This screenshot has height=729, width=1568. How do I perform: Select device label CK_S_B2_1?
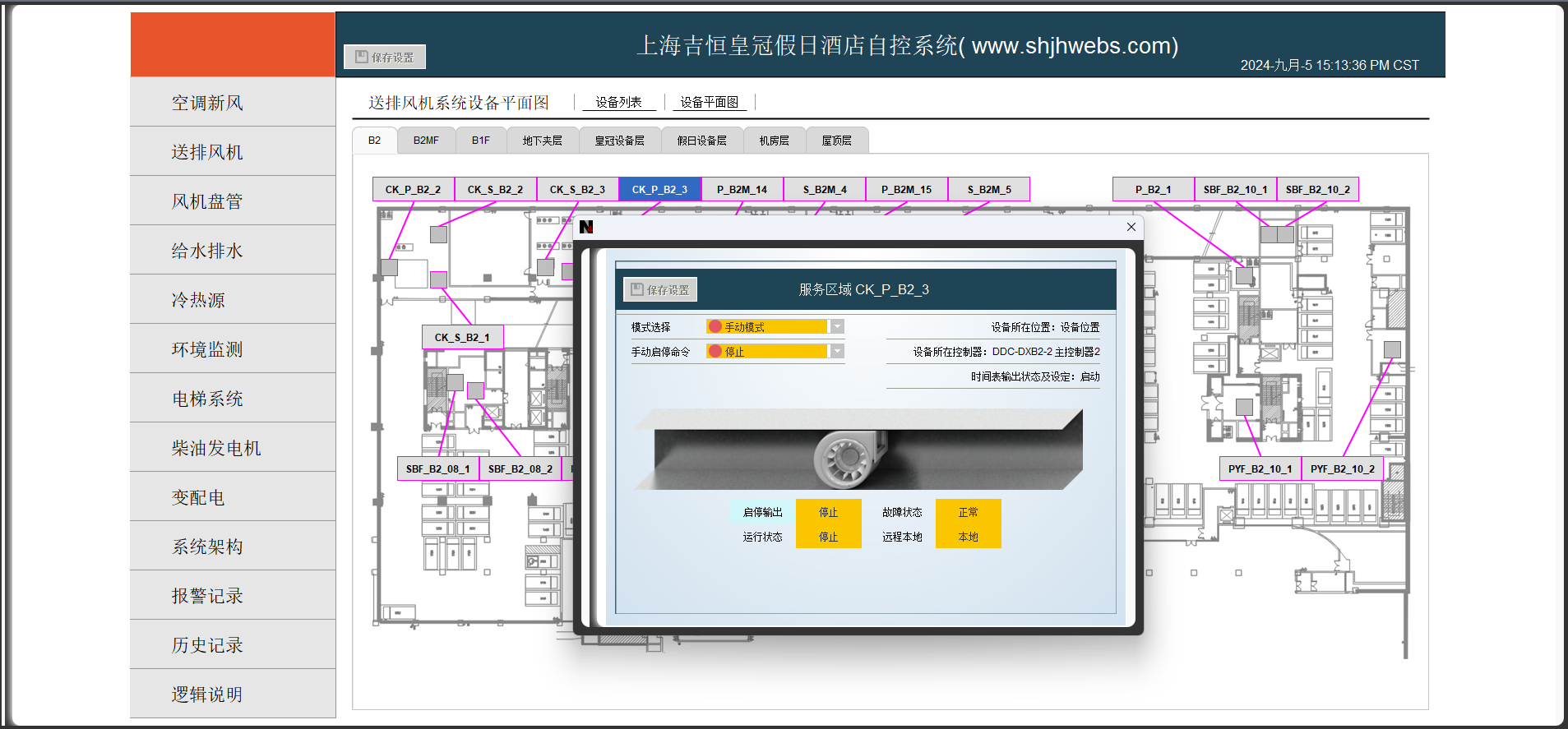pos(463,337)
